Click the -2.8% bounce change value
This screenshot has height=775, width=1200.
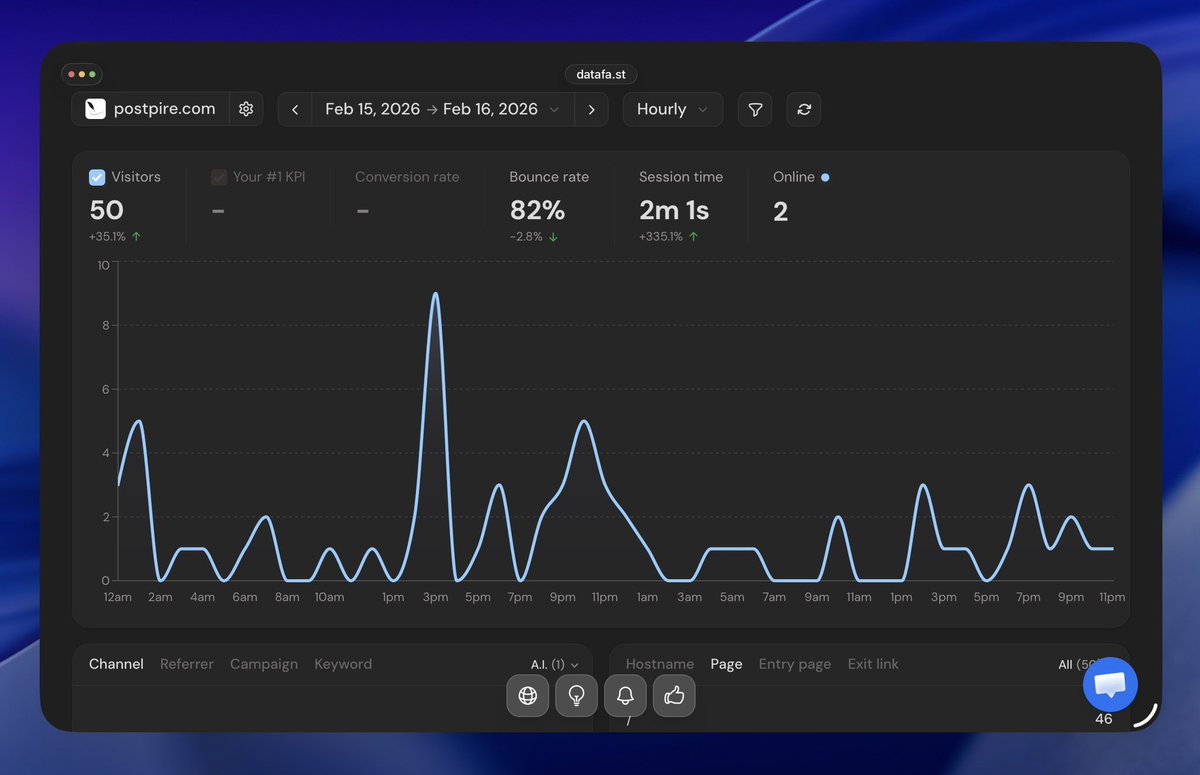[526, 237]
